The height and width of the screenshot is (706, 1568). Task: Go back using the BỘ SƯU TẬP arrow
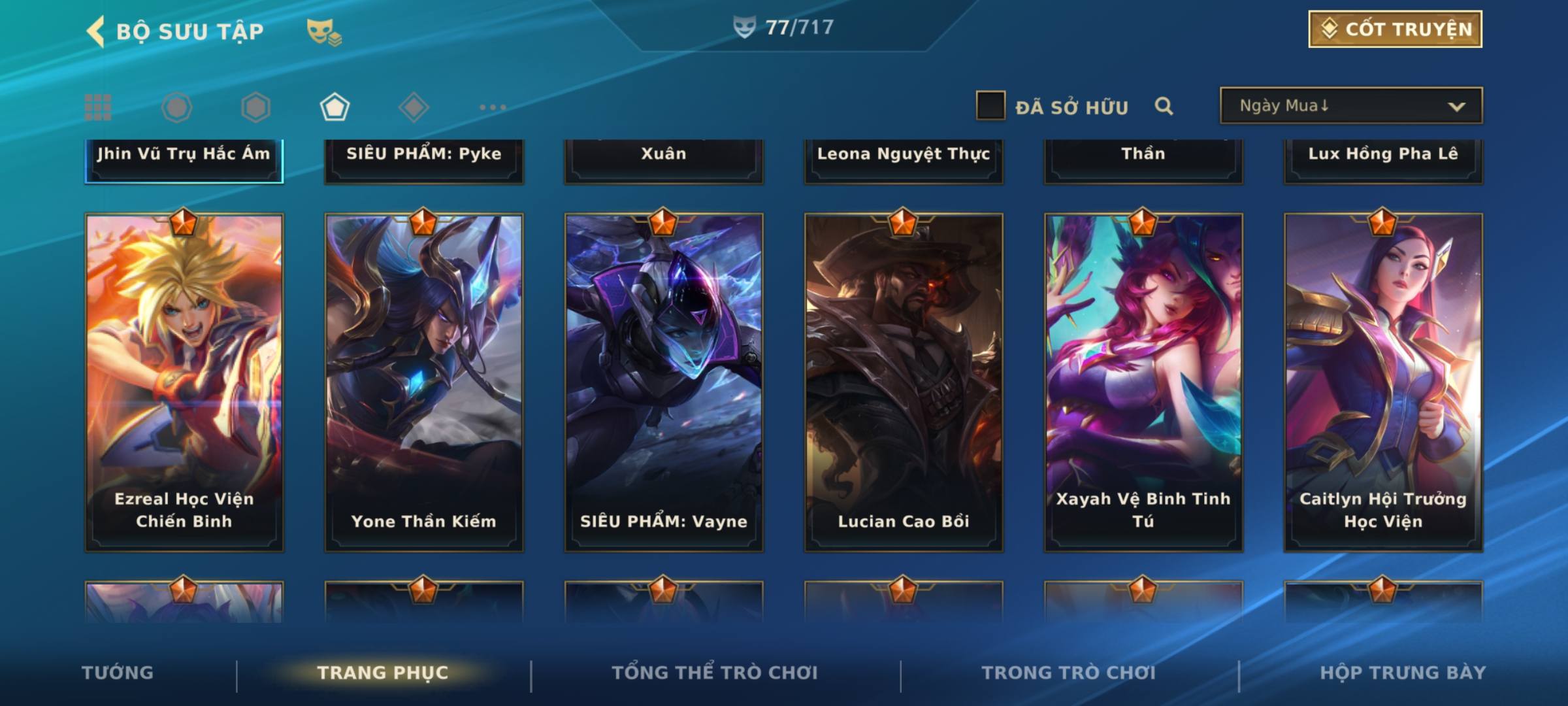[96, 31]
